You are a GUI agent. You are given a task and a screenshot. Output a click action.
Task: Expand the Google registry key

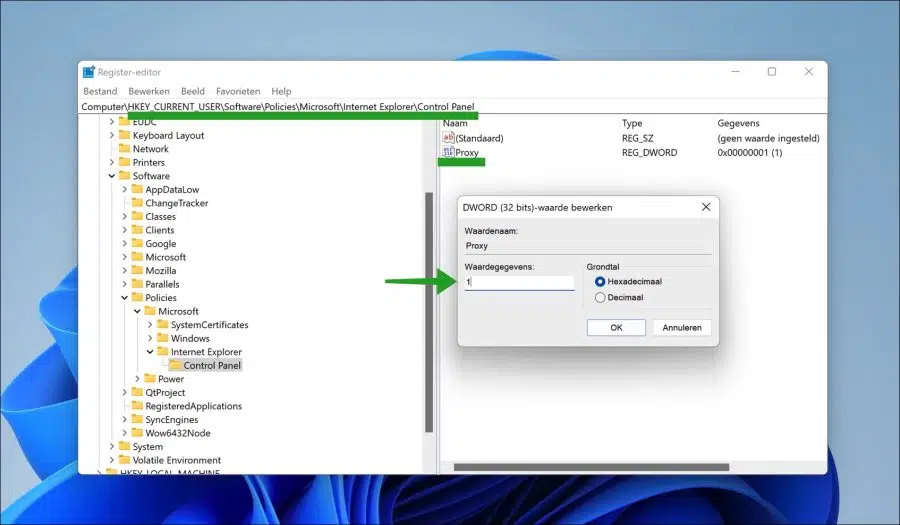pyautogui.click(x=125, y=243)
